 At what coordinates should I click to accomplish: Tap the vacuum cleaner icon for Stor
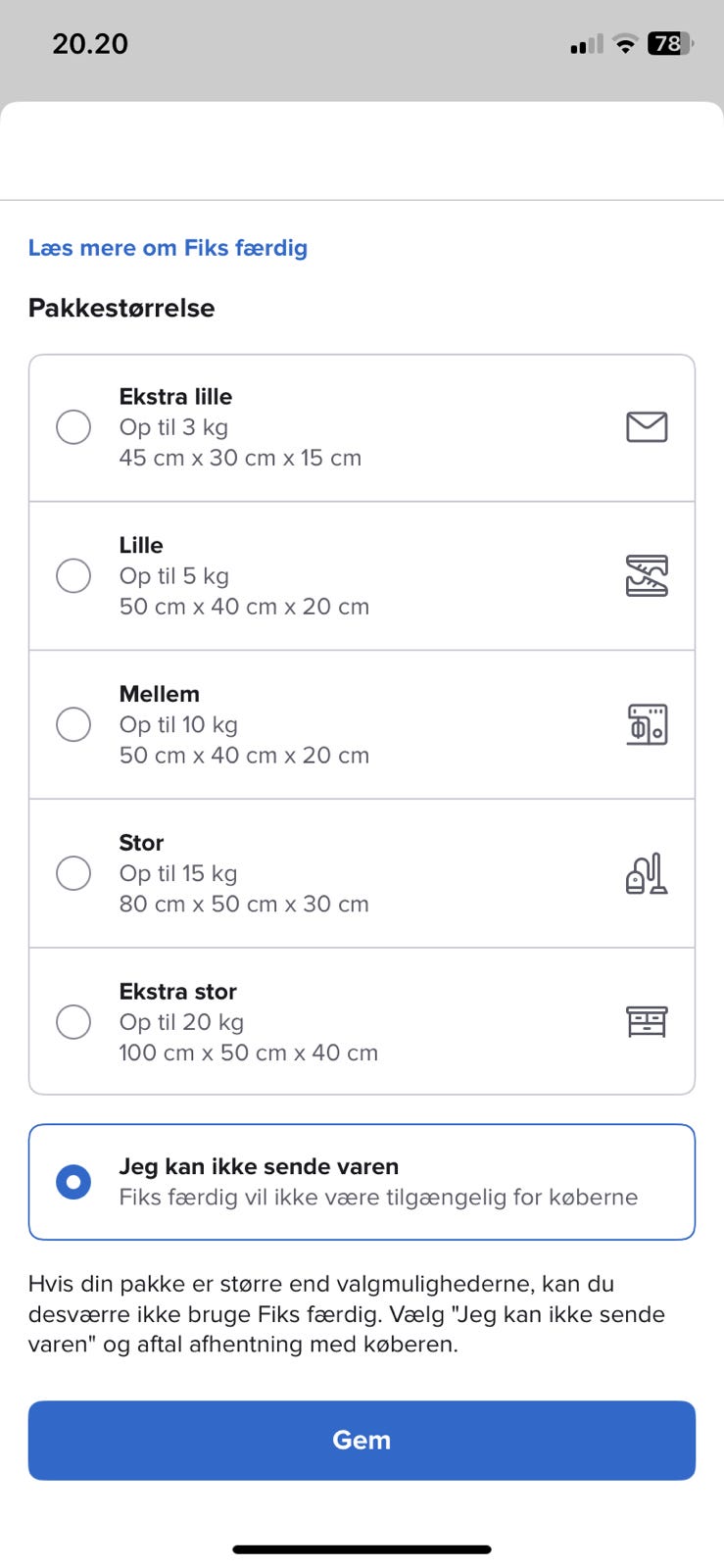[x=647, y=873]
